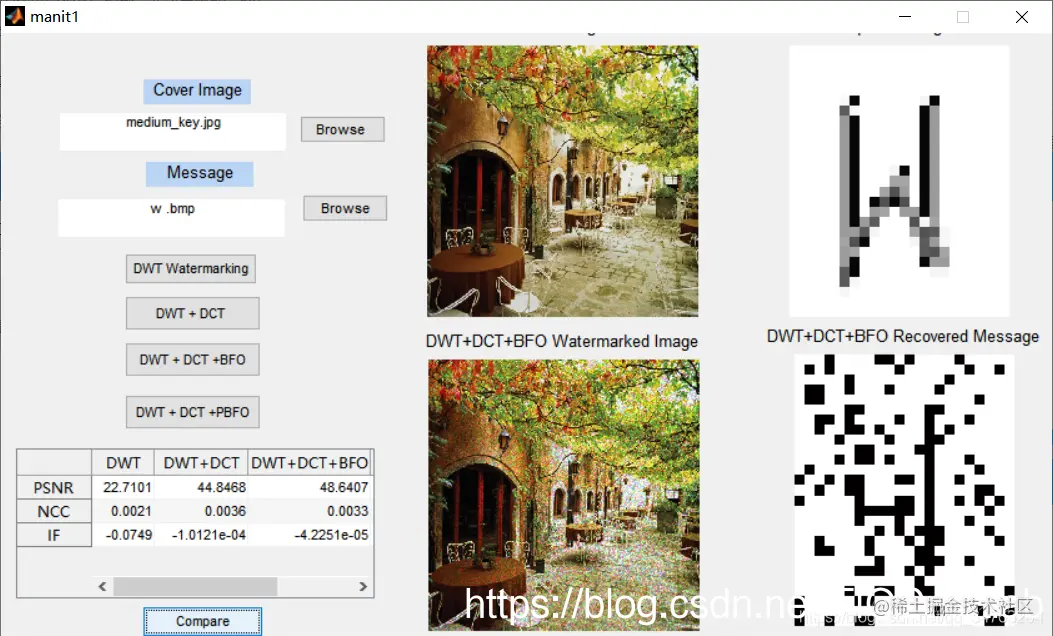Click IF value -1.0121e-04
The height and width of the screenshot is (636, 1053).
(x=201, y=535)
